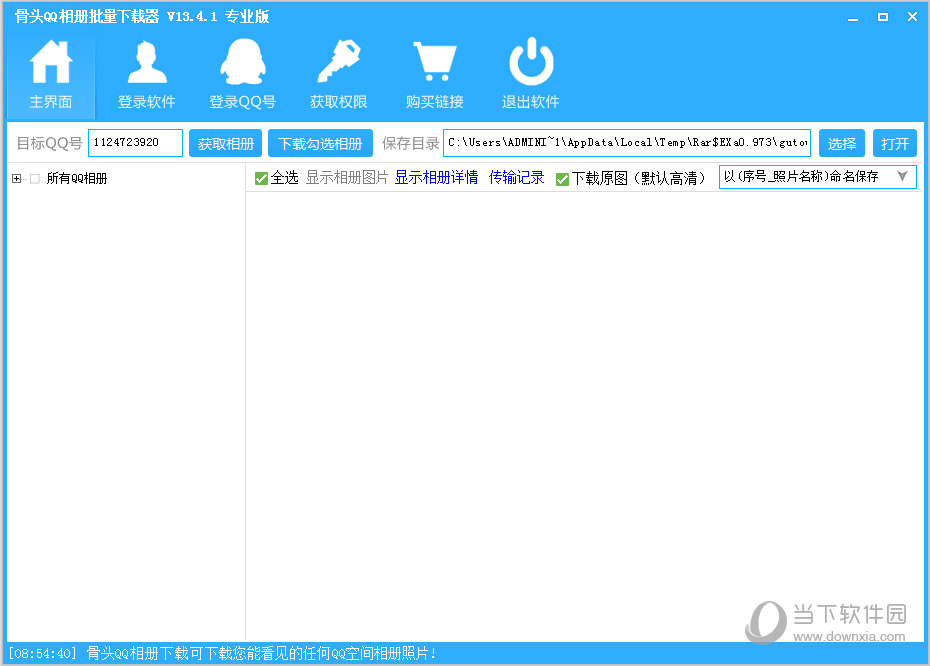Viewport: 930px width, 666px height.
Task: Focus the 目标QQ号 input field
Action: click(x=135, y=143)
